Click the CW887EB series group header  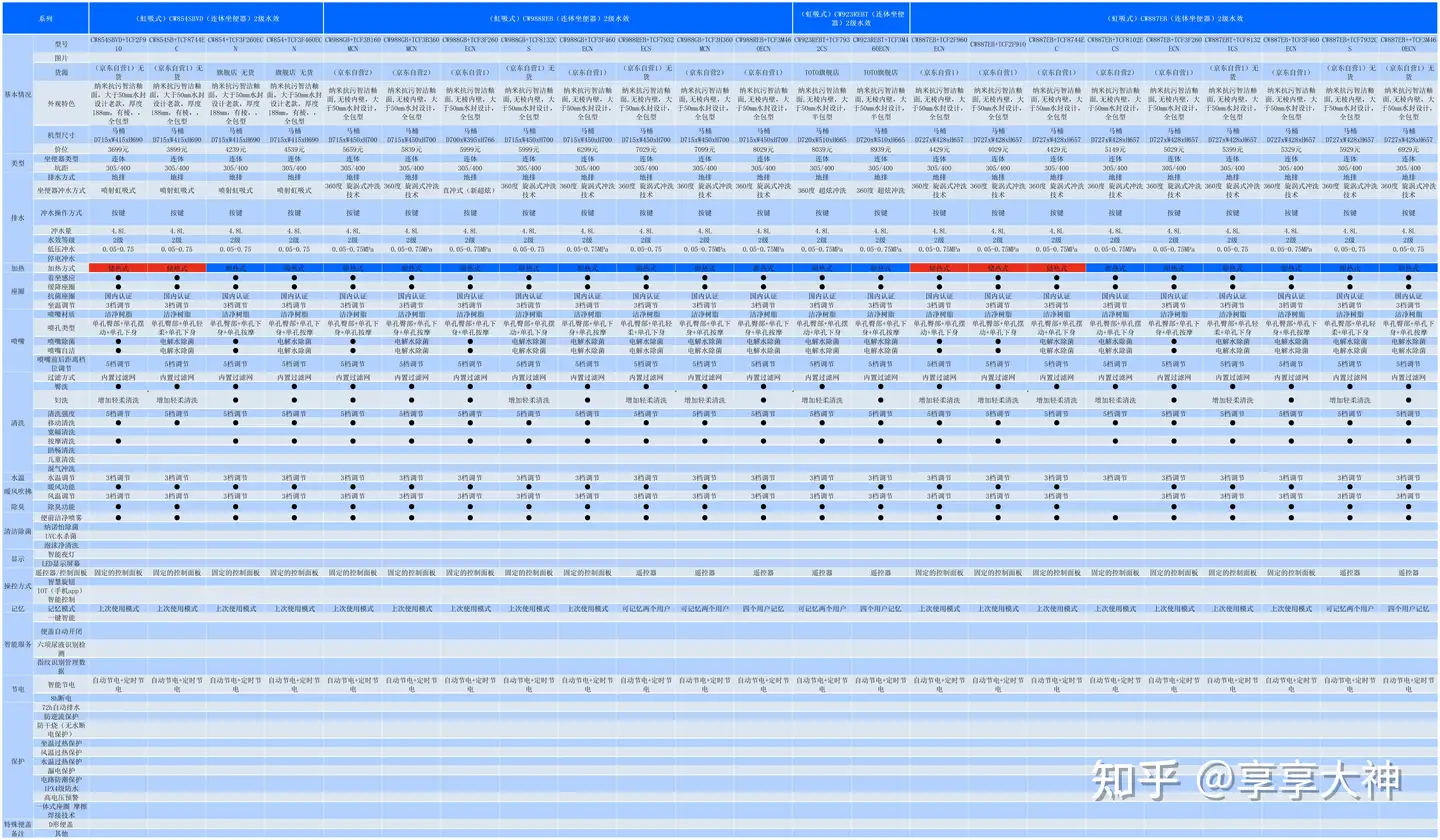[x=1174, y=18]
